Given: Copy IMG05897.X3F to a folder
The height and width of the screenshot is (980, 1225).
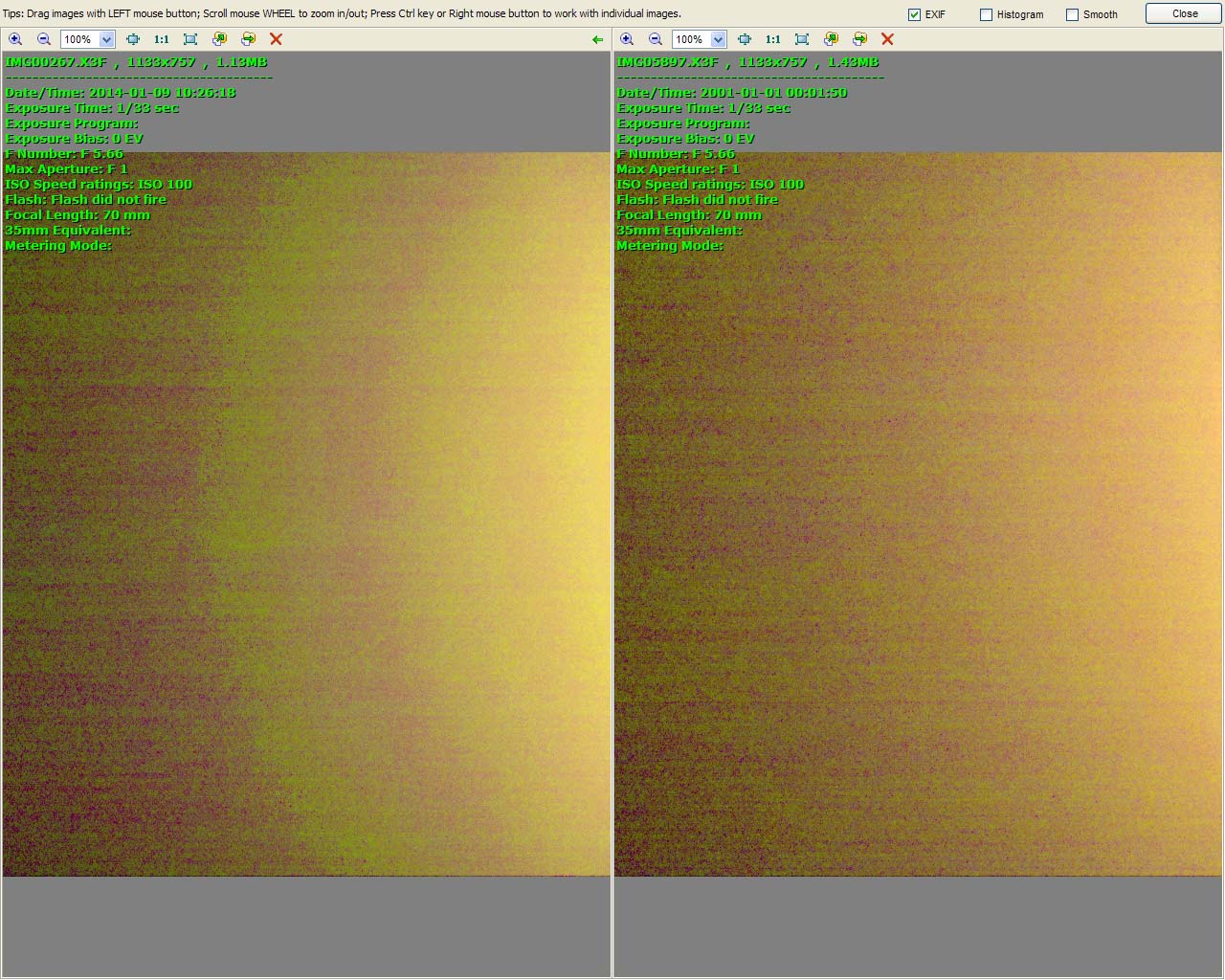Looking at the screenshot, I should 831,39.
